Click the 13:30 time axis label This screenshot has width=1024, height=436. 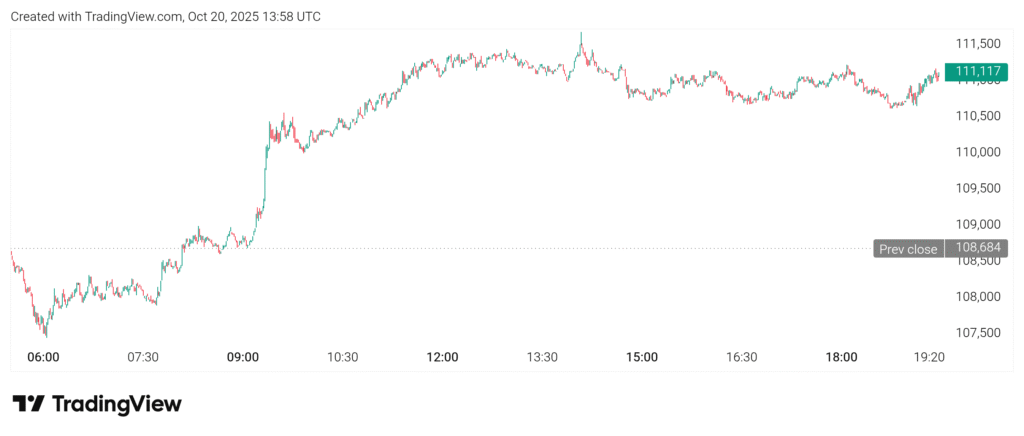coord(542,357)
